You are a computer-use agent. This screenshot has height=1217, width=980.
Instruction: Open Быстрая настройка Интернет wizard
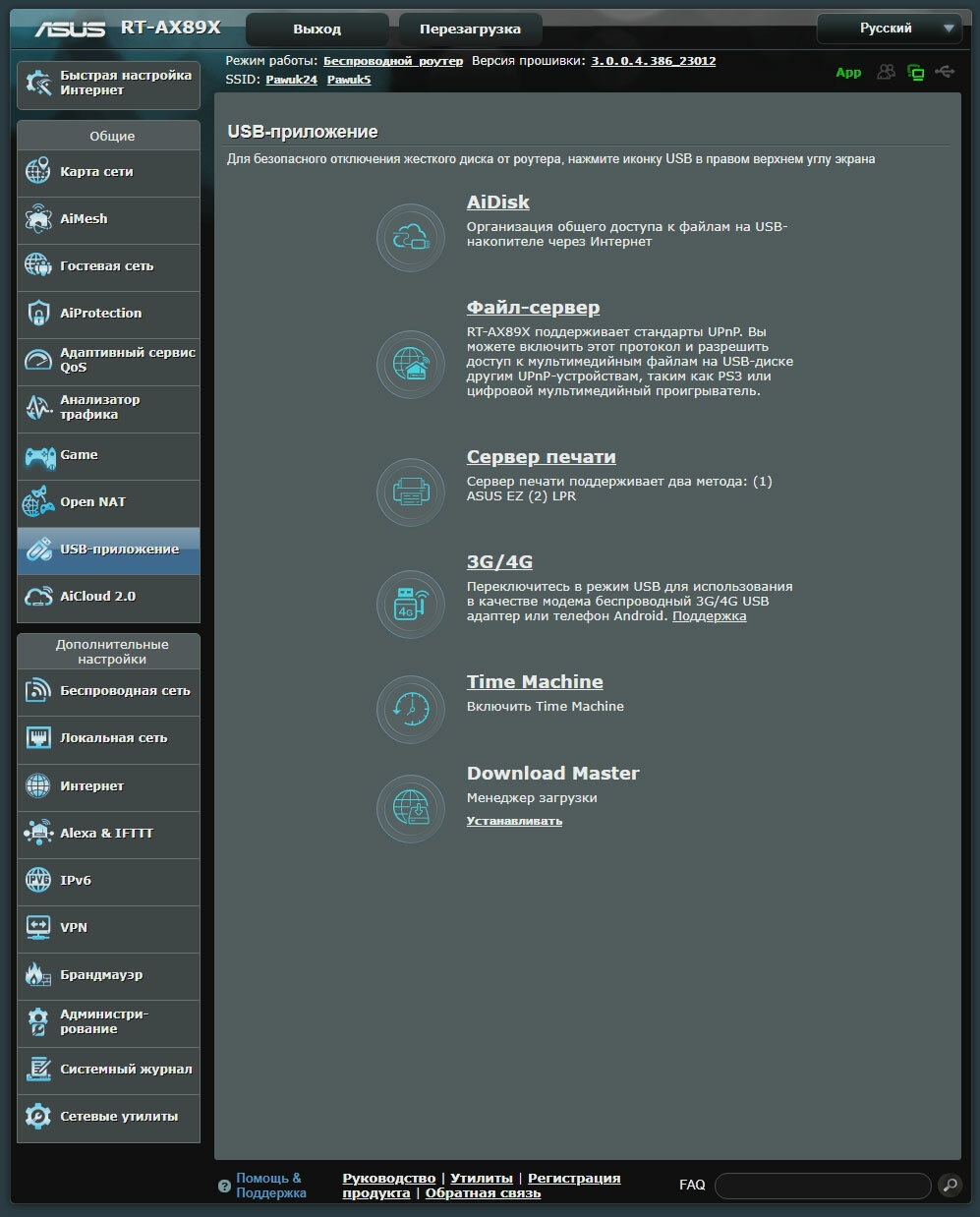click(108, 84)
